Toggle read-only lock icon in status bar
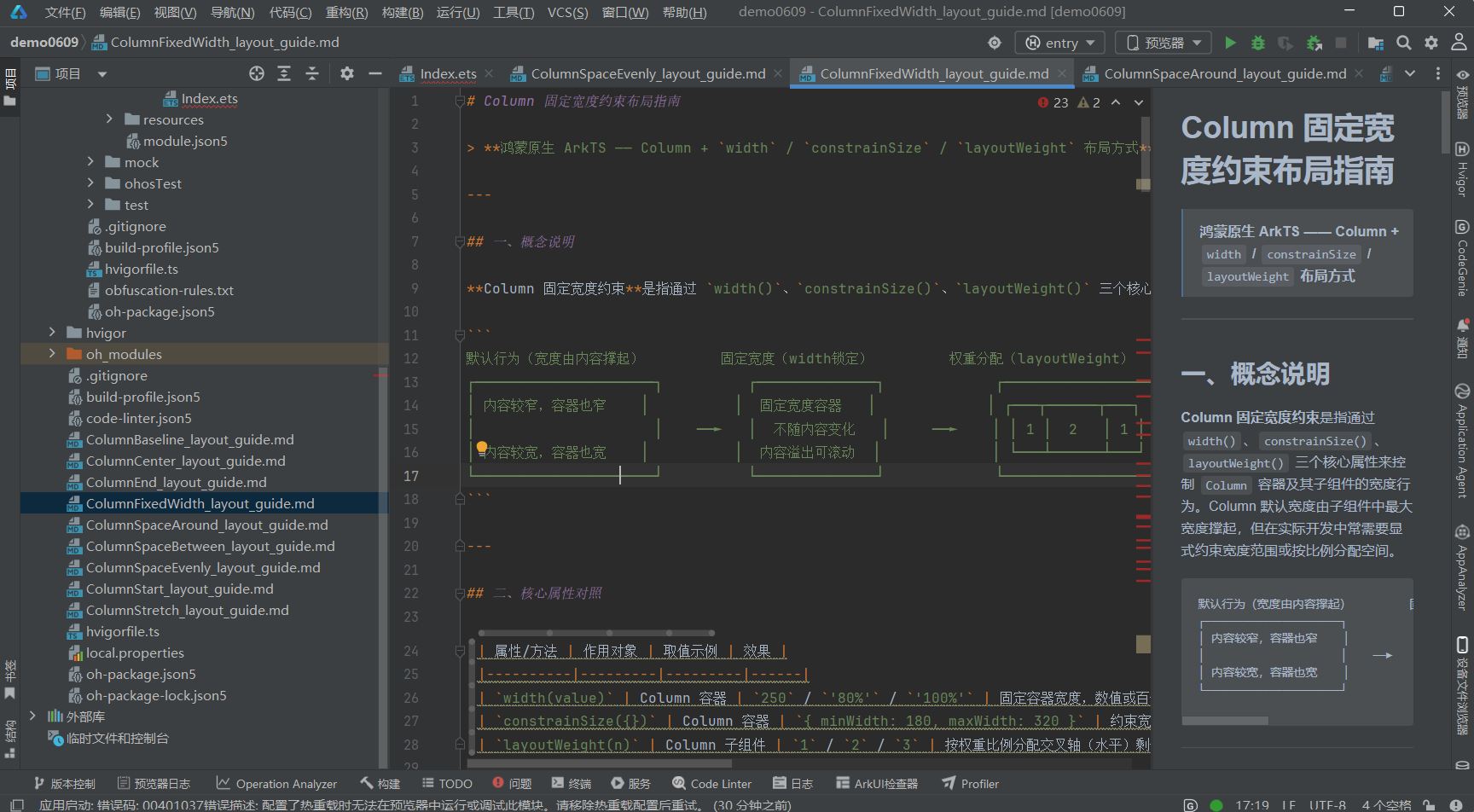This screenshot has height=812, width=1474. pyautogui.click(x=1430, y=804)
